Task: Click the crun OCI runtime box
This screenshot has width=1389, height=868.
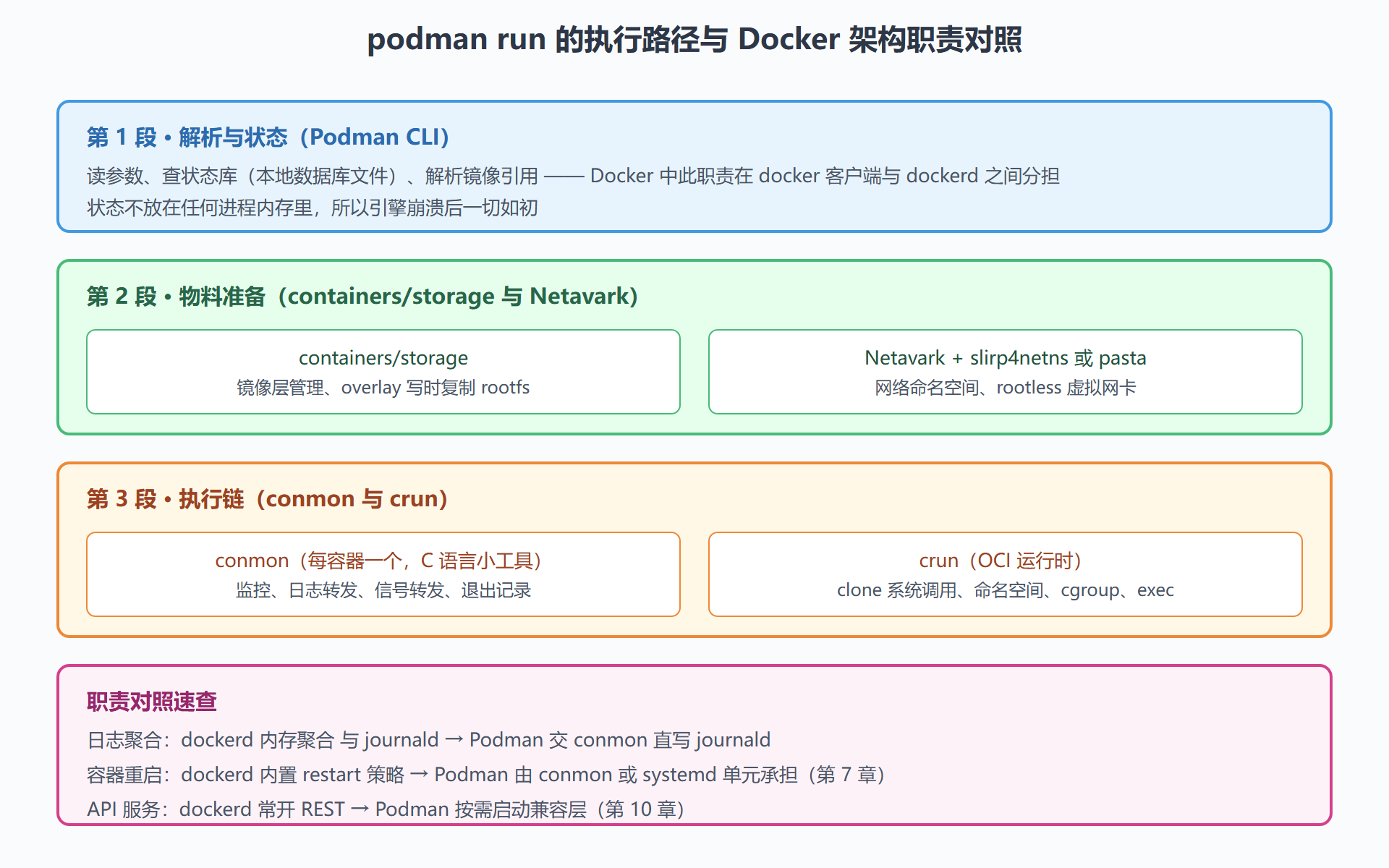Action: [1006, 574]
